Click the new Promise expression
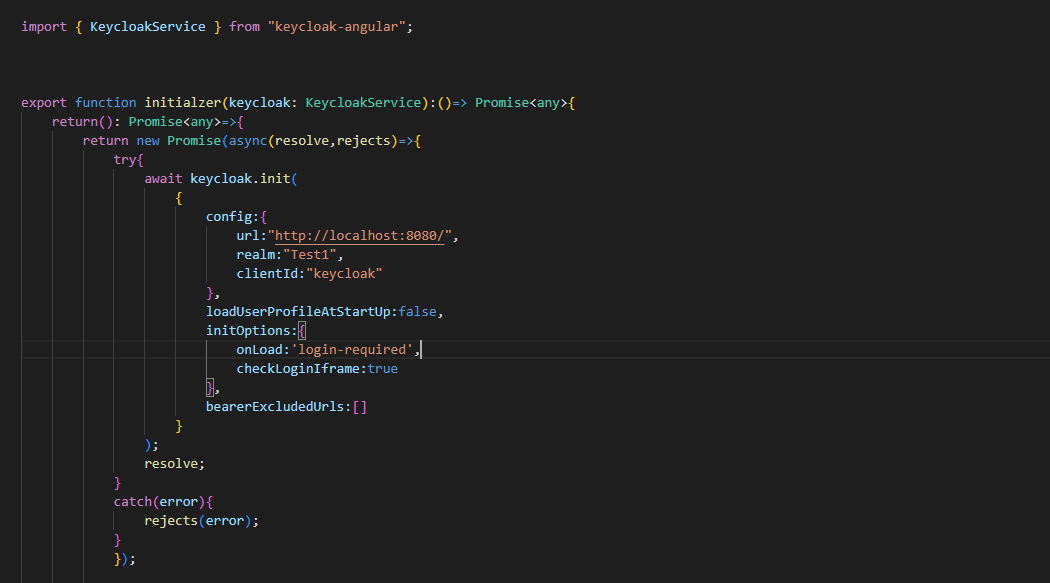Viewport: 1050px width, 583px height. click(x=178, y=141)
